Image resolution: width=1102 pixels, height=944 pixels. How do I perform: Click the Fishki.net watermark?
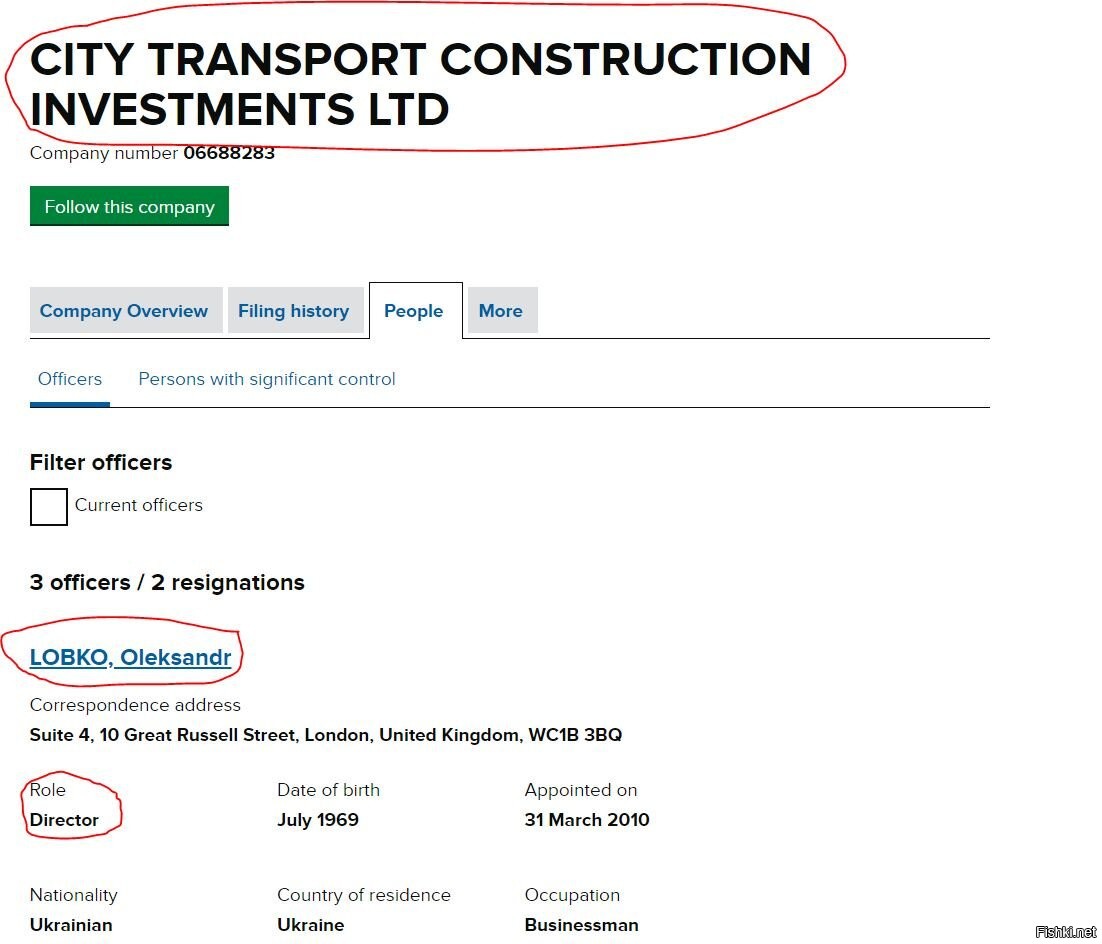[x=1065, y=932]
